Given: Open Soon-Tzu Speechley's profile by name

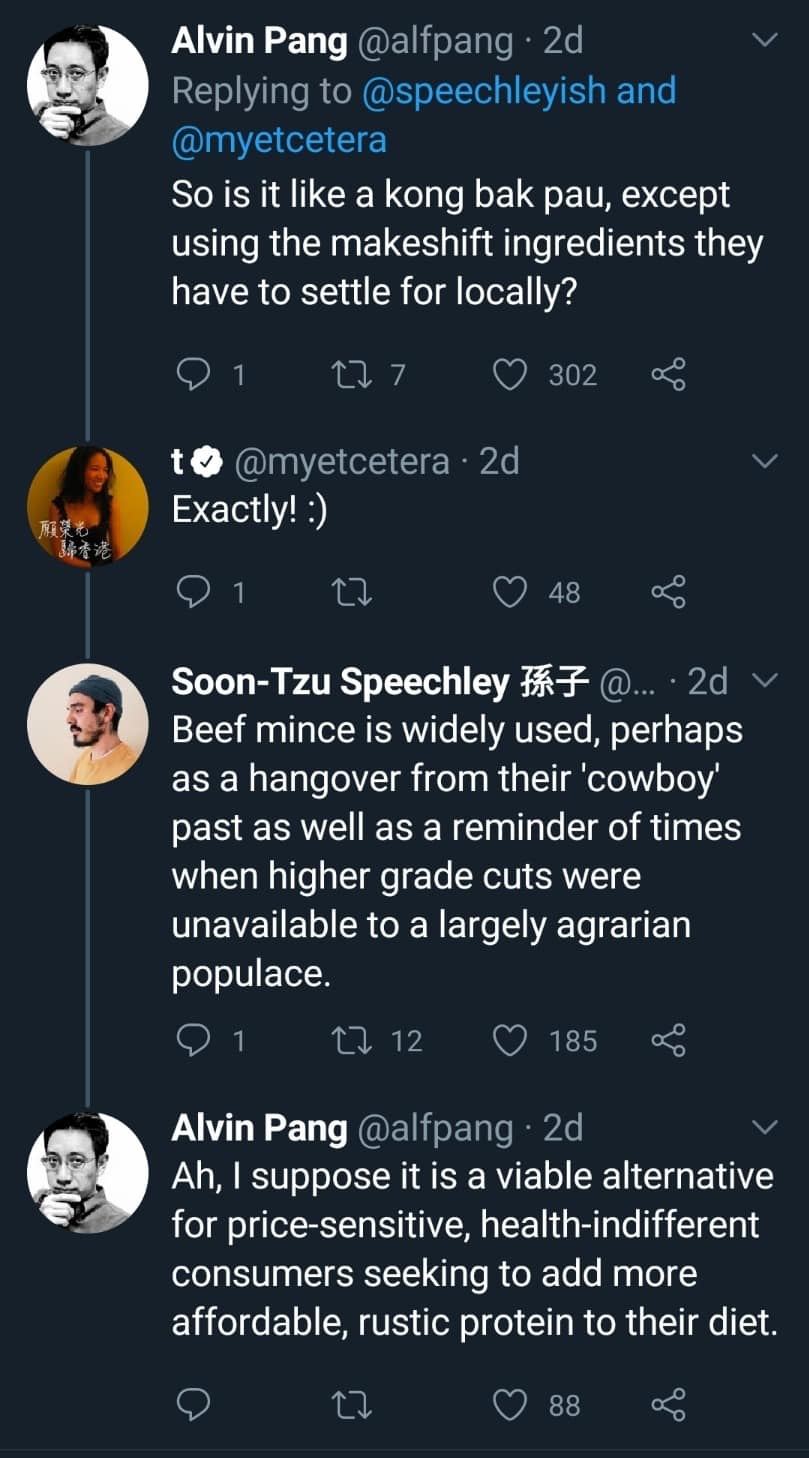Looking at the screenshot, I should coord(340,682).
